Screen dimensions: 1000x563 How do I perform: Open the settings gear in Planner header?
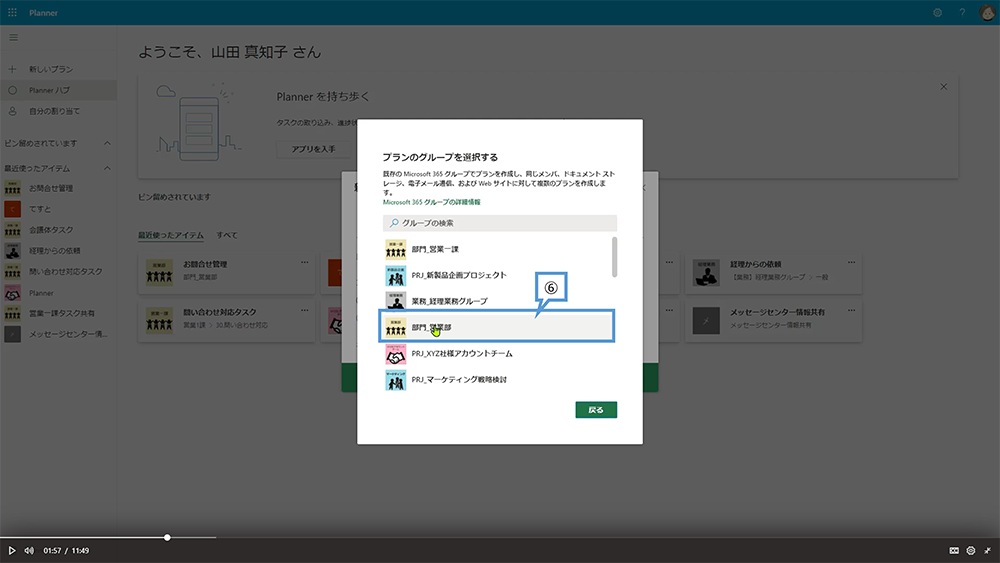pos(938,12)
